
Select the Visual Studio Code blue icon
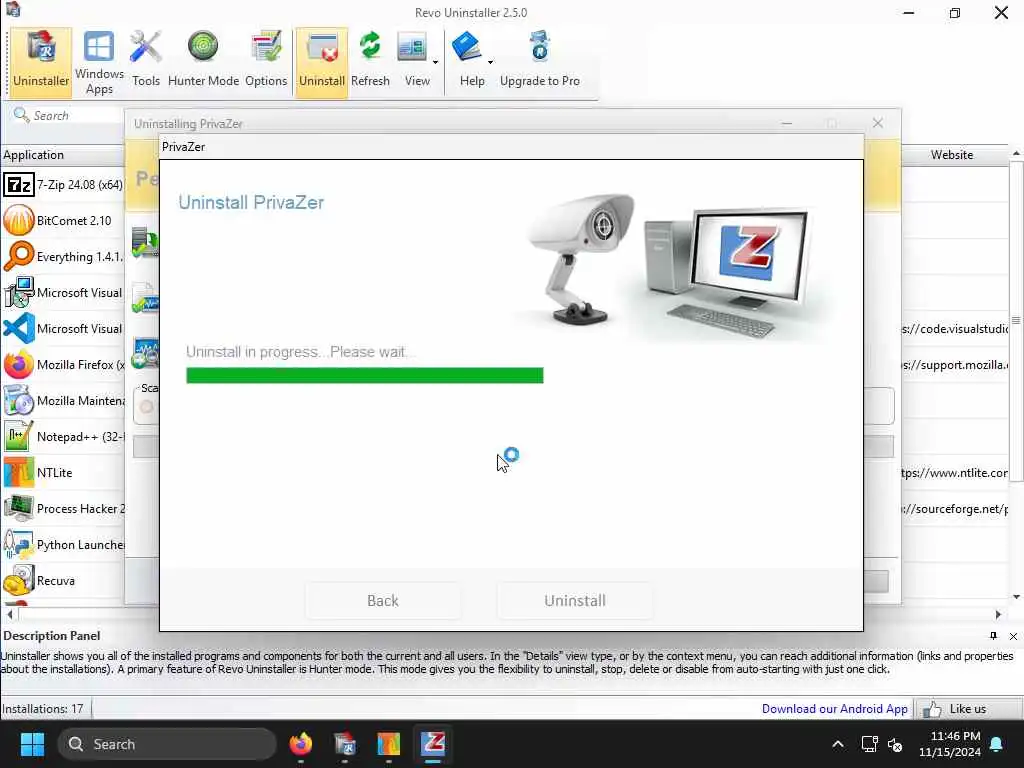pyautogui.click(x=18, y=328)
